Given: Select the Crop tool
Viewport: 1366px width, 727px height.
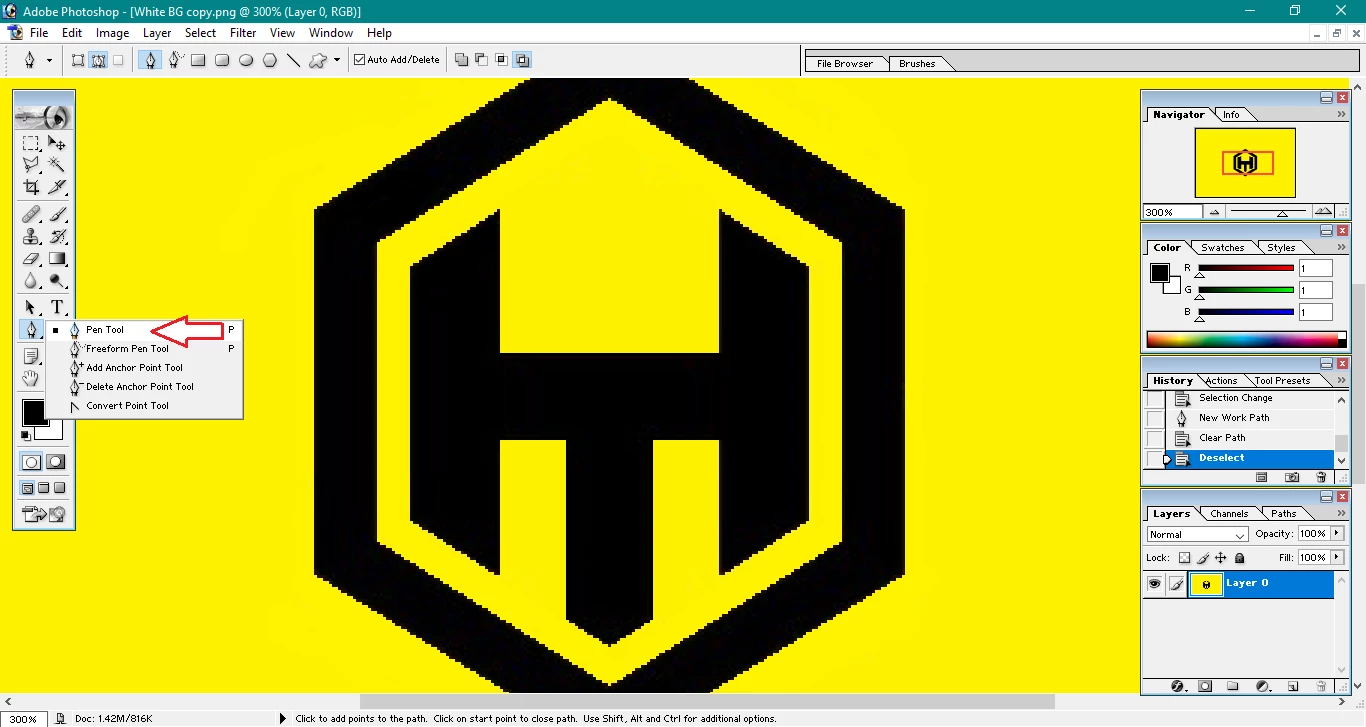Looking at the screenshot, I should pos(31,187).
